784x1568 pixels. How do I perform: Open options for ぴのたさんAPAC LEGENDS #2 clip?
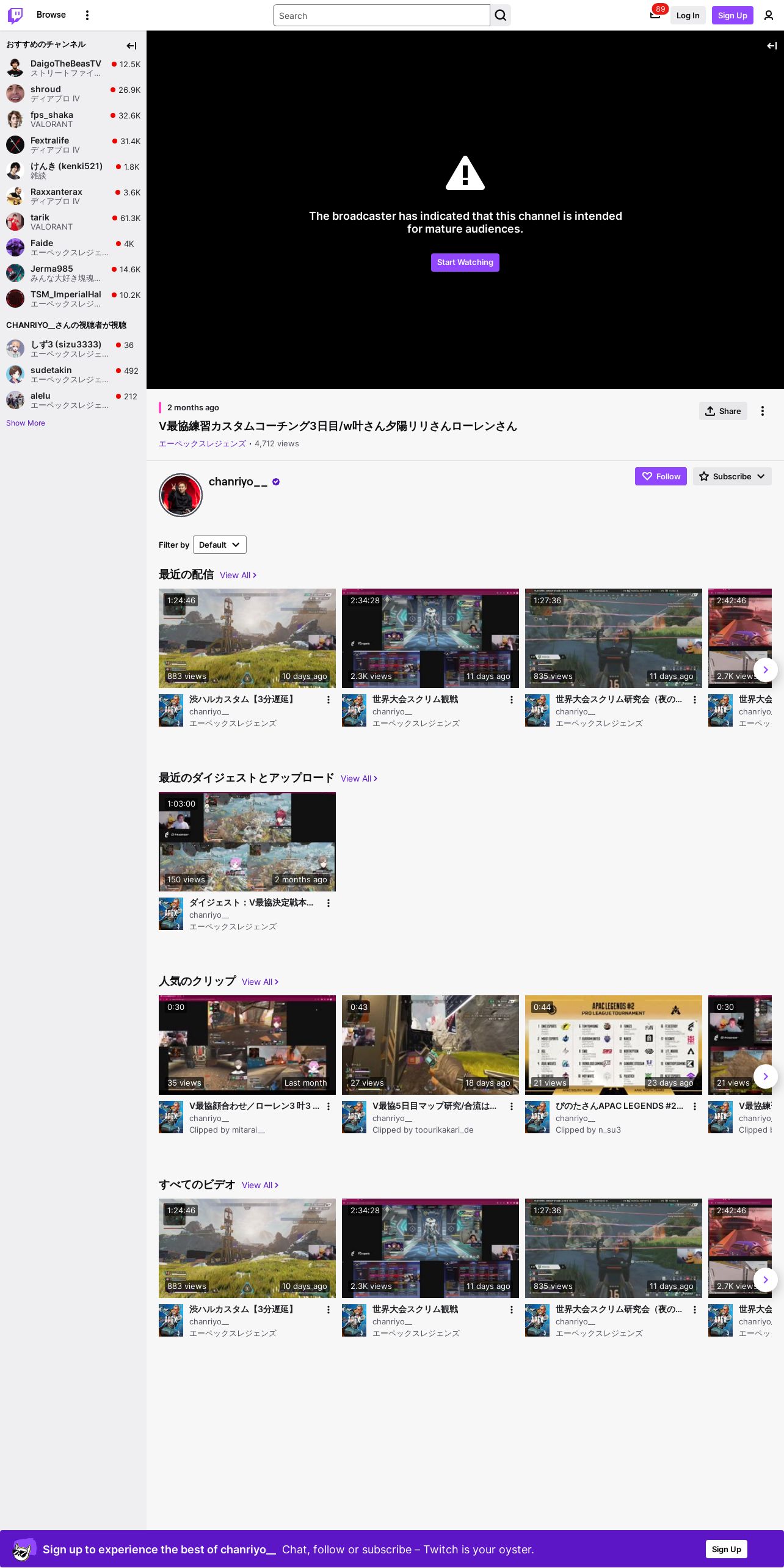point(695,1106)
